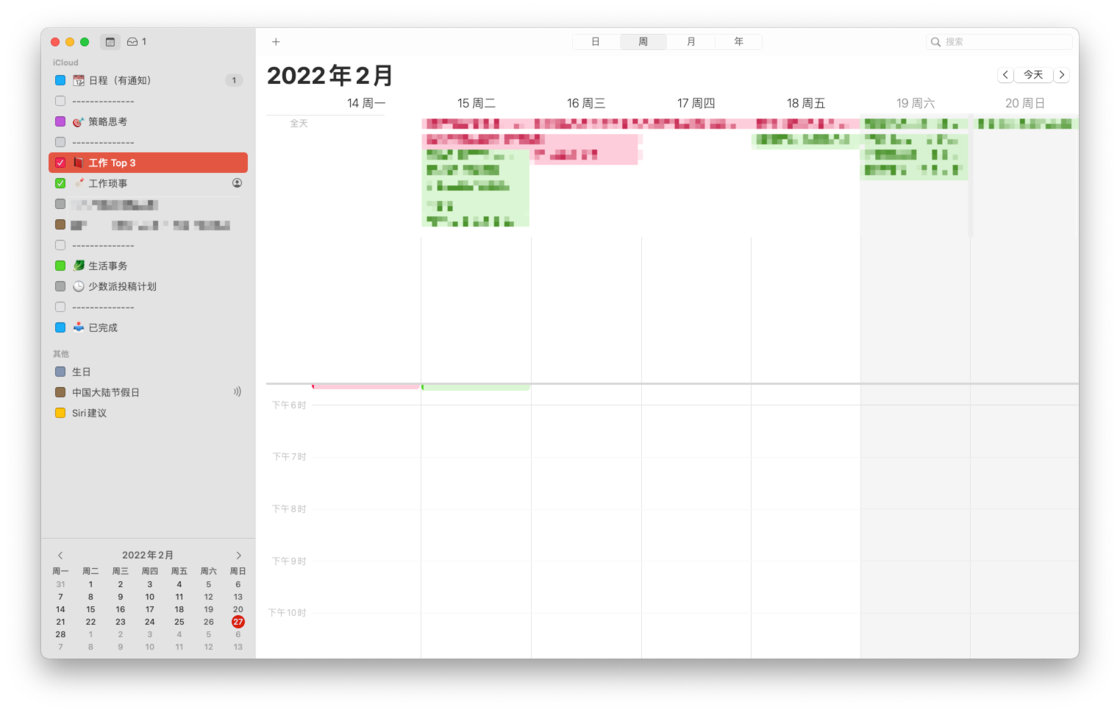Click the broadcast icon beside 中国大陆节假日
Image resolution: width=1120 pixels, height=713 pixels.
click(x=237, y=392)
